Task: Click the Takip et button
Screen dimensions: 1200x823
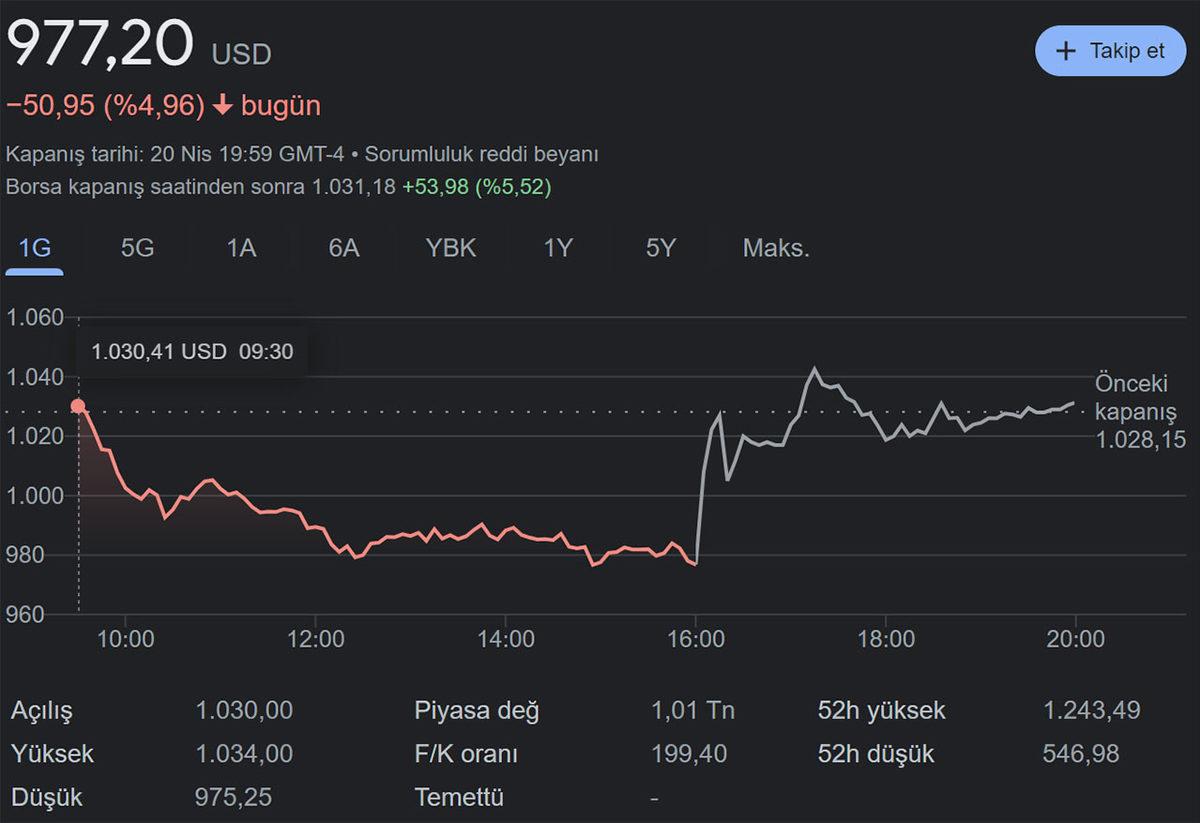Action: (x=1110, y=50)
